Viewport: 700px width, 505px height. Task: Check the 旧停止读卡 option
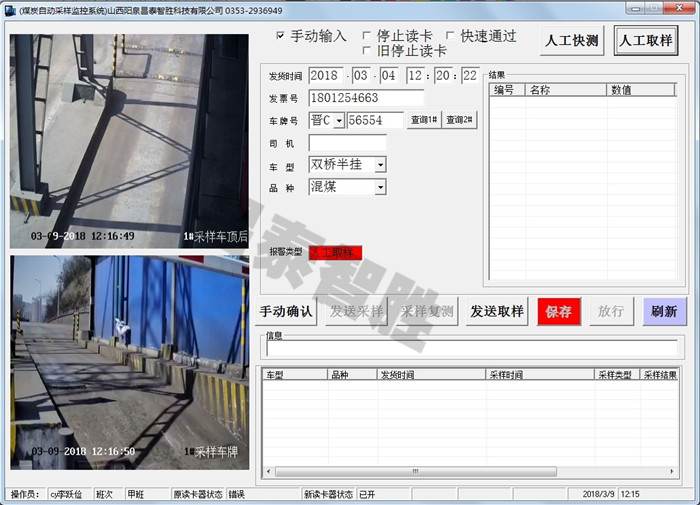367,51
